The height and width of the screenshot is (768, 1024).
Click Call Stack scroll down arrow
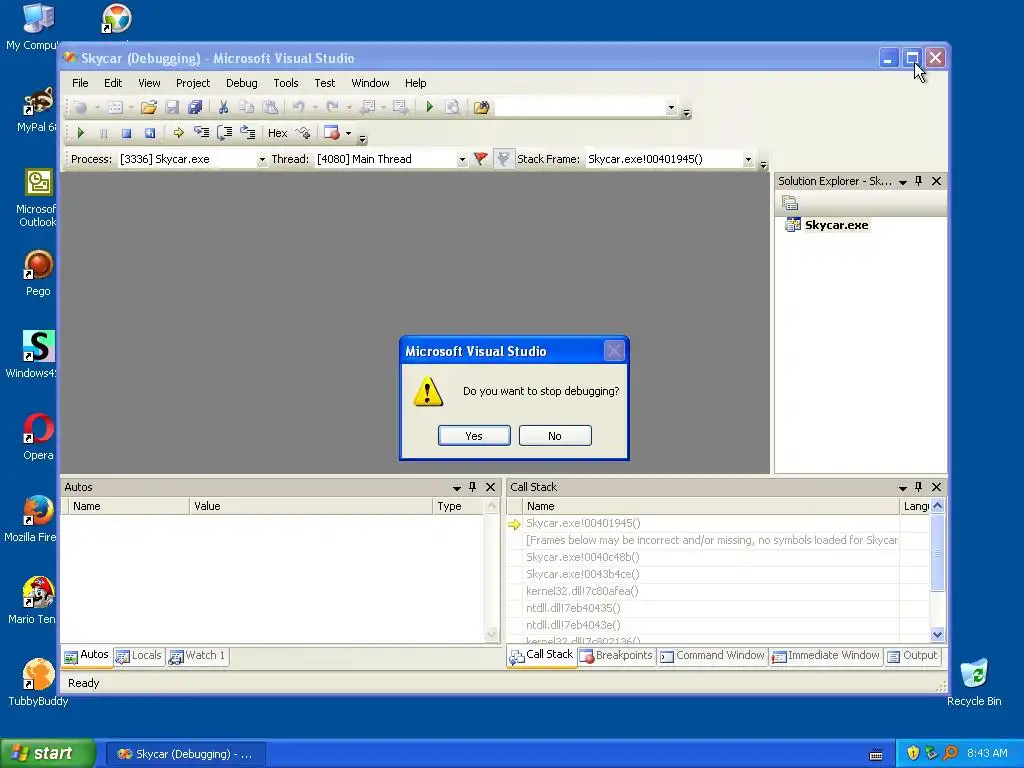point(937,634)
